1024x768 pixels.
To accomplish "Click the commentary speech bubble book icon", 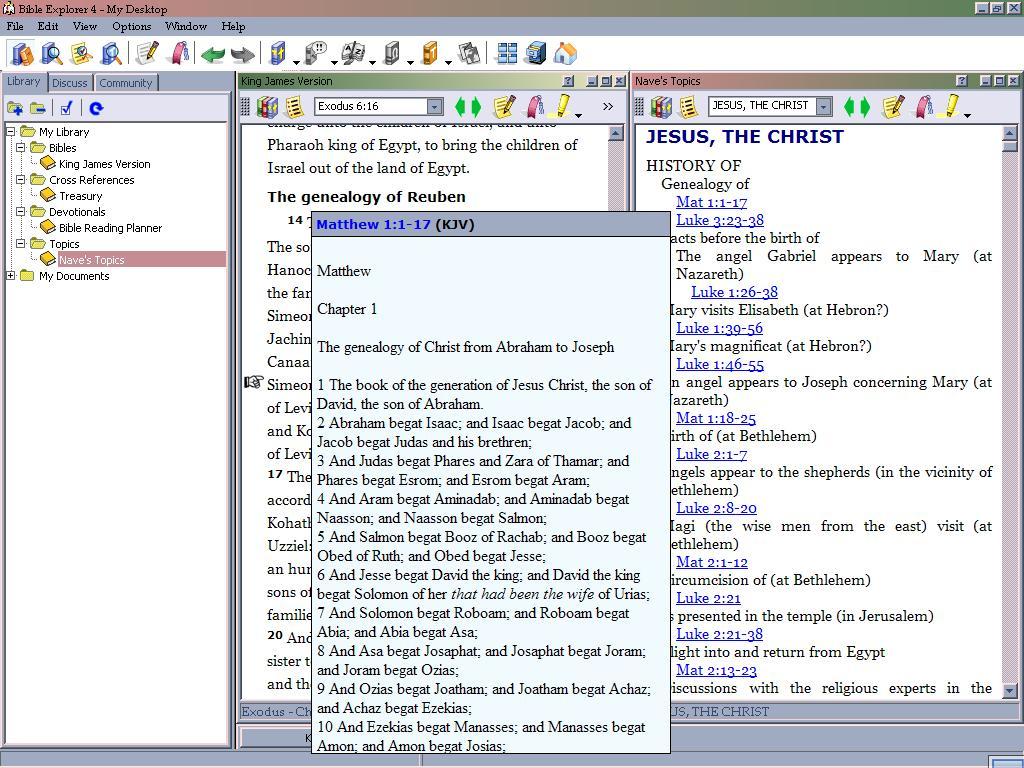I will [x=316, y=54].
